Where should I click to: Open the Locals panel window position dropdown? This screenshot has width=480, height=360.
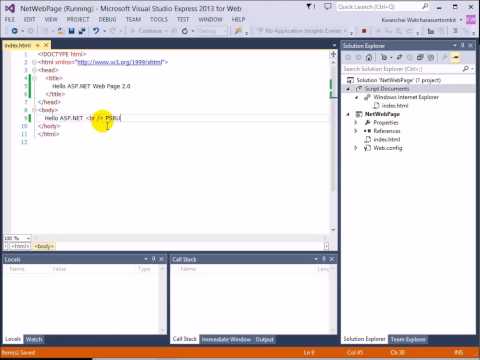click(146, 259)
